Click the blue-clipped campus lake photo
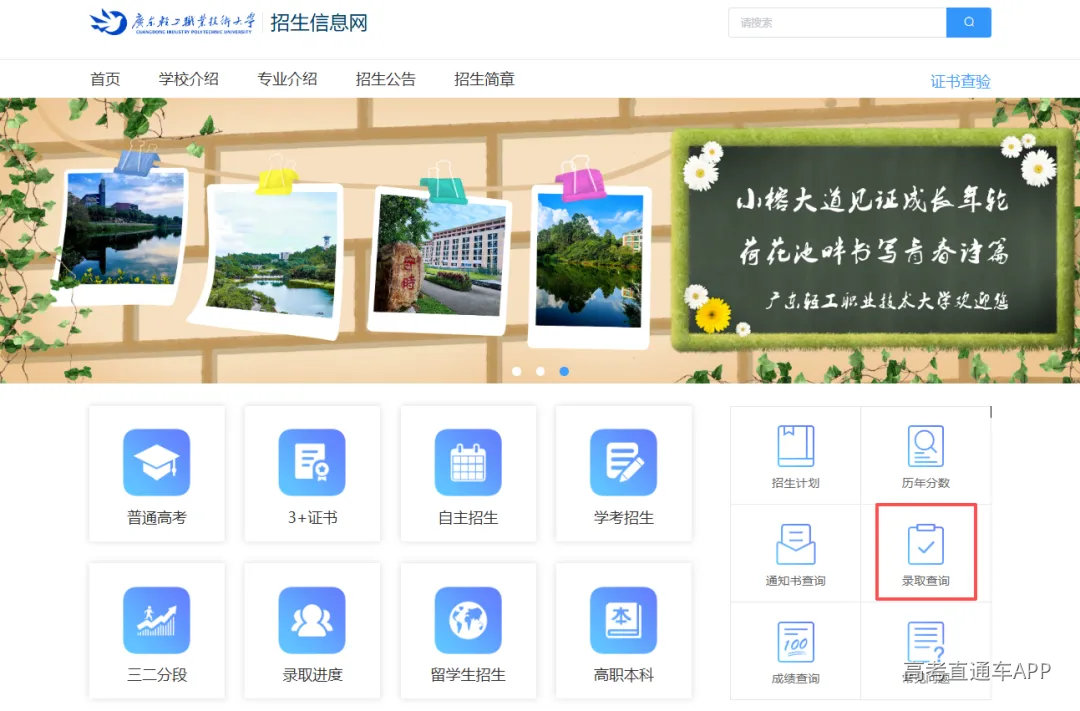This screenshot has width=1080, height=711. (x=123, y=234)
